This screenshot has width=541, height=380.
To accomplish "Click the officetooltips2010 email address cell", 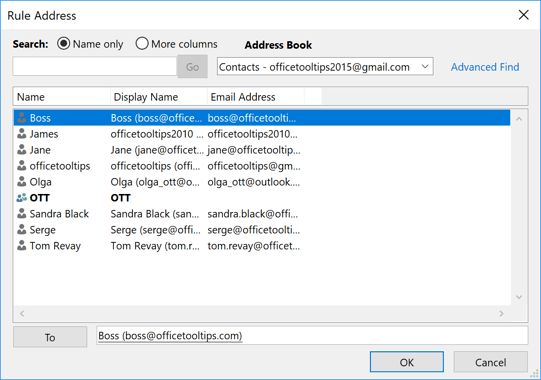I will pos(252,134).
